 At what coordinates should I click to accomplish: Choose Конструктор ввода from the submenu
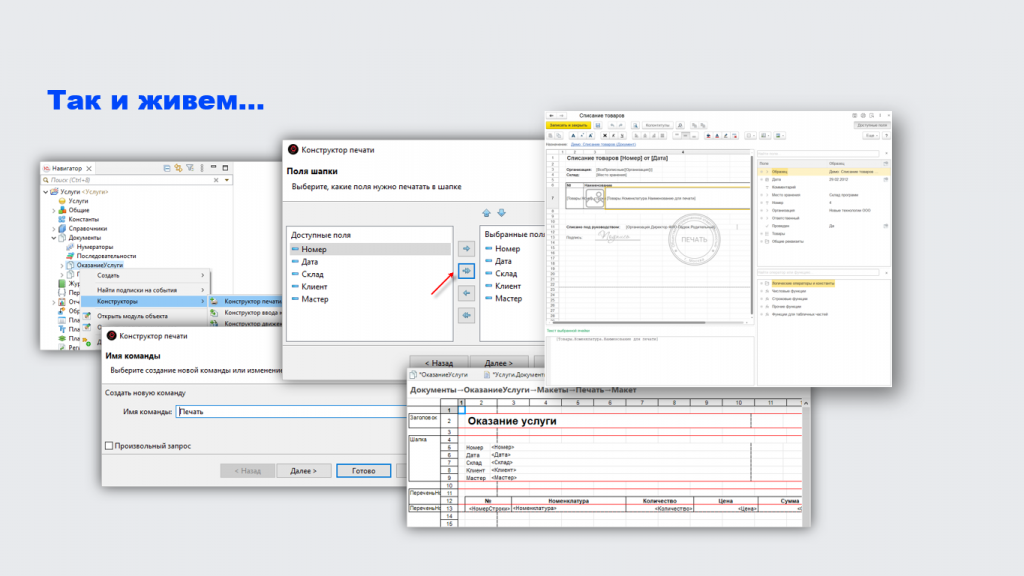pos(246,313)
